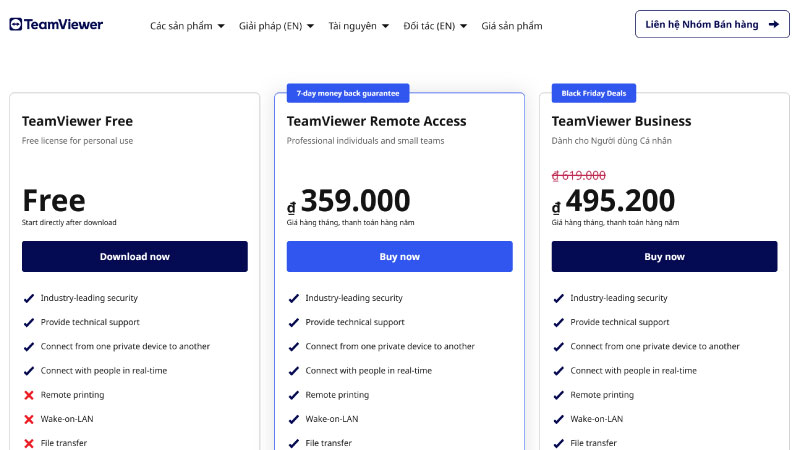Open the Đối tác (EN) dropdown
This screenshot has width=800, height=450.
[x=434, y=26]
